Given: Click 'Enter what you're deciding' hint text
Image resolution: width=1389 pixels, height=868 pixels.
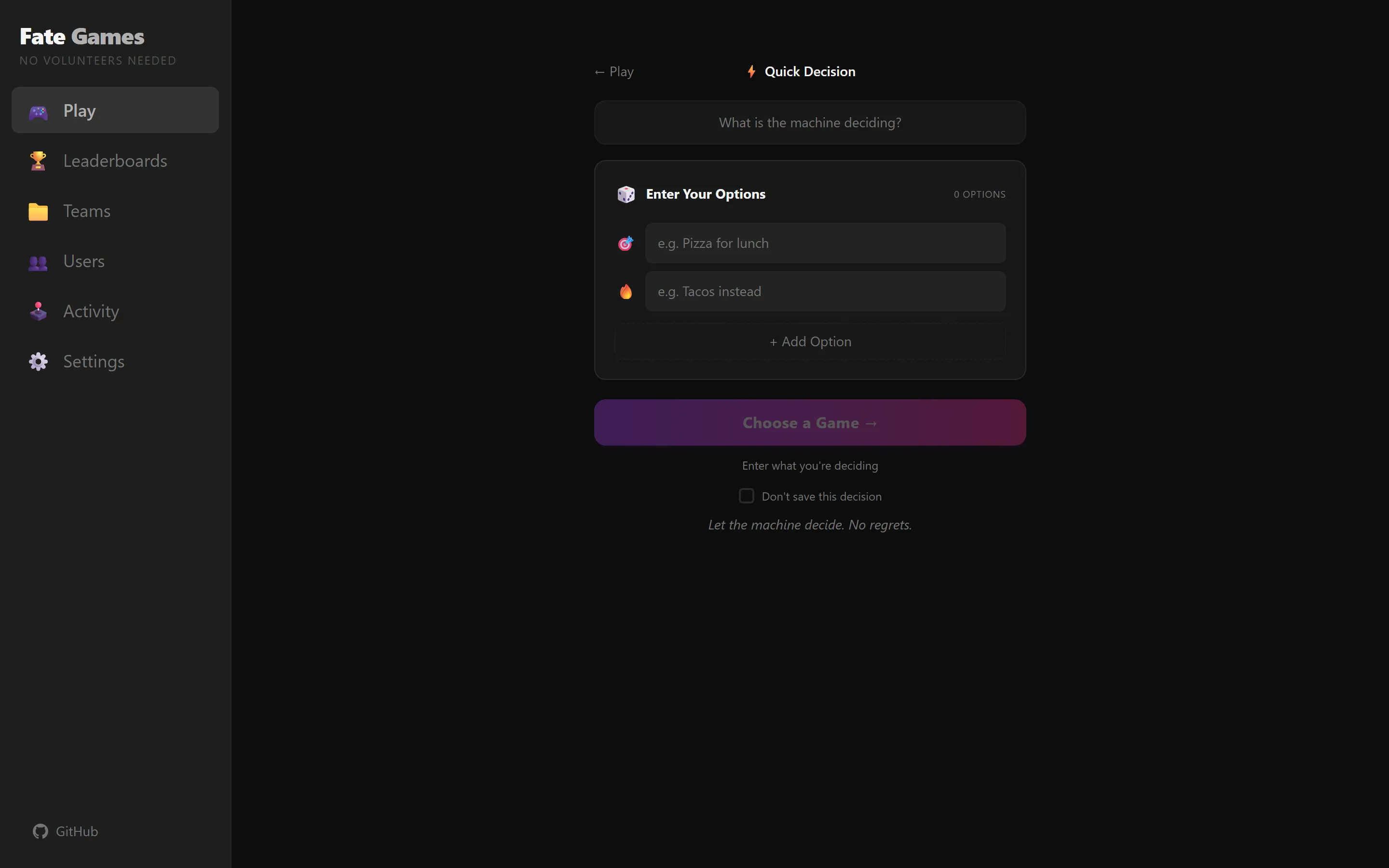Looking at the screenshot, I should [810, 465].
